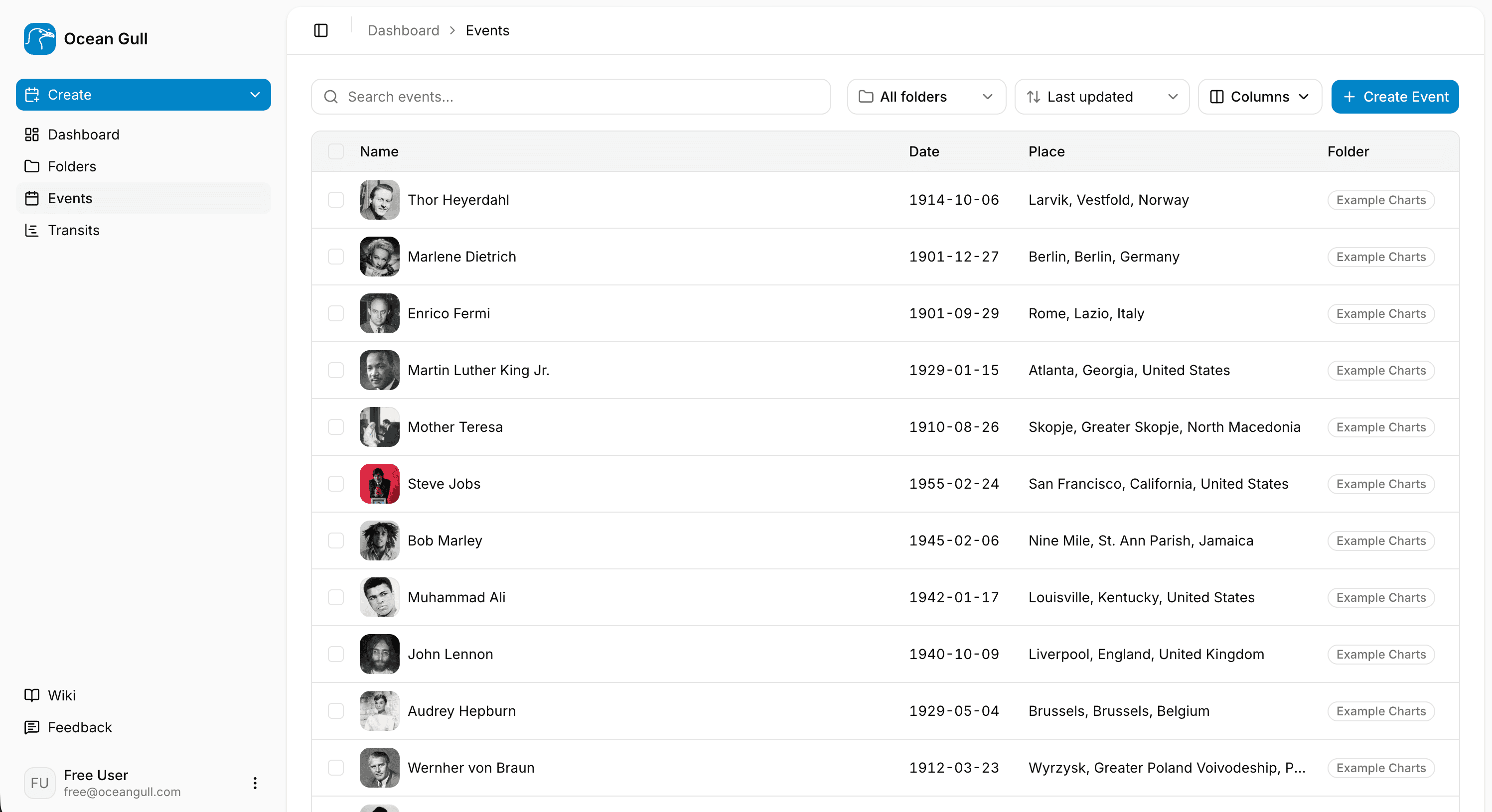Click the Date column header
The height and width of the screenshot is (812, 1492).
(x=924, y=151)
